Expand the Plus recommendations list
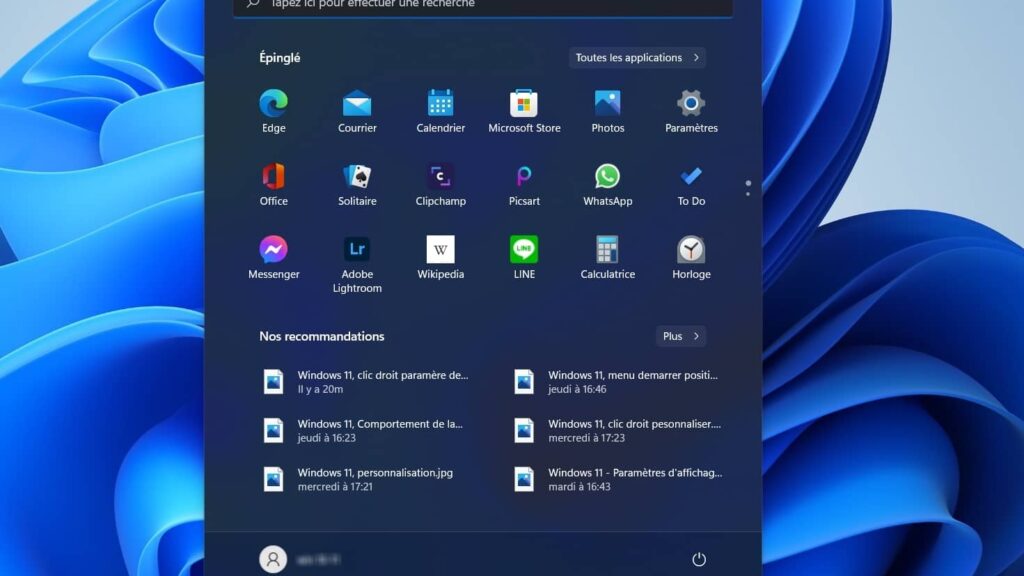Screen dimensions: 1024x576 pyautogui.click(x=680, y=336)
